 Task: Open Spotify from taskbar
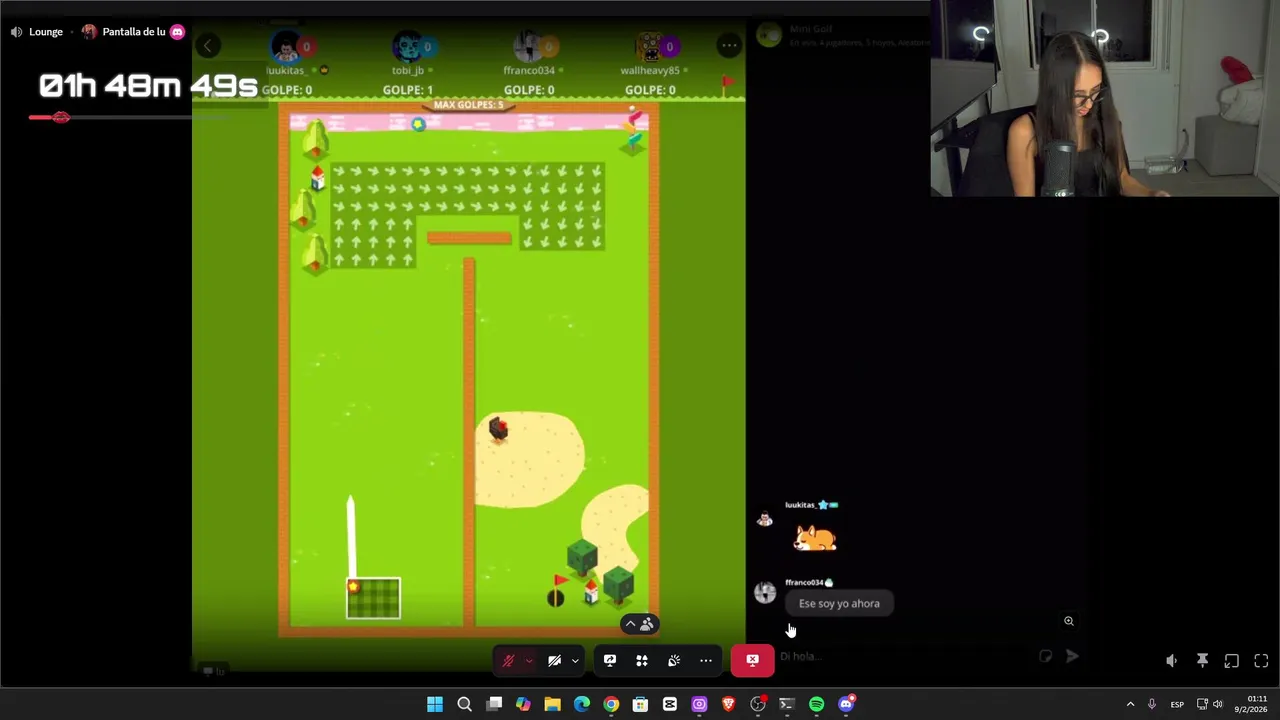point(816,705)
